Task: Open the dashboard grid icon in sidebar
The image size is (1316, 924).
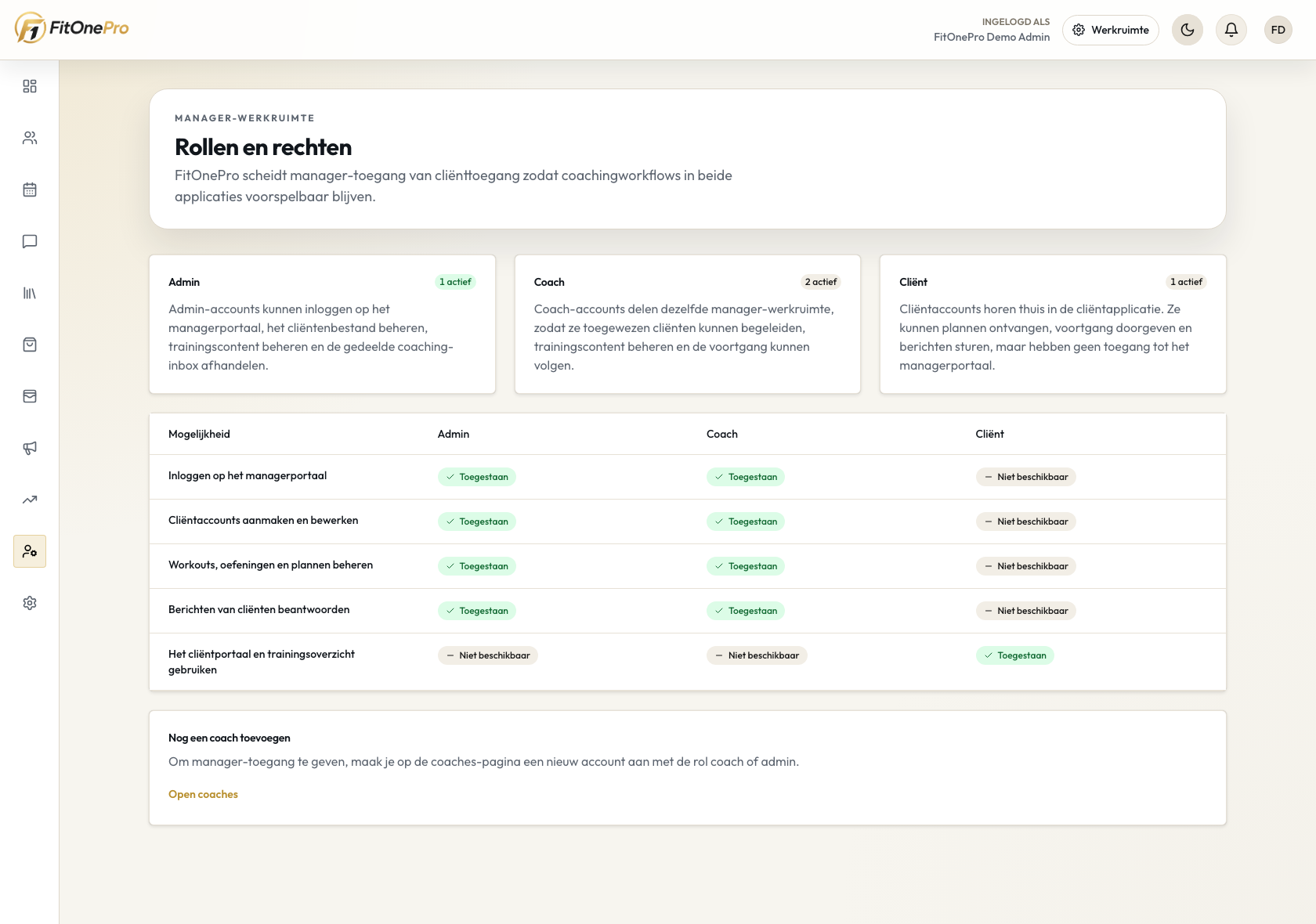Action: coord(30,86)
